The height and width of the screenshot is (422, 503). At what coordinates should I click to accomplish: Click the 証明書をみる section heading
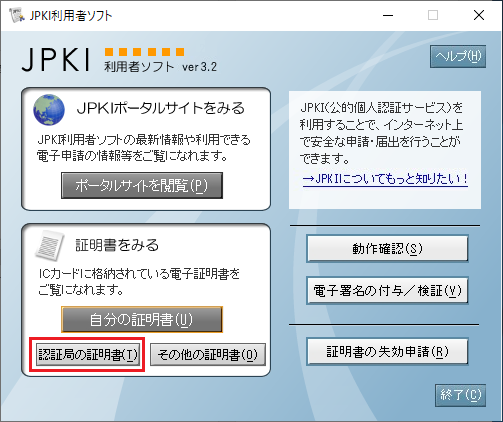[117, 245]
